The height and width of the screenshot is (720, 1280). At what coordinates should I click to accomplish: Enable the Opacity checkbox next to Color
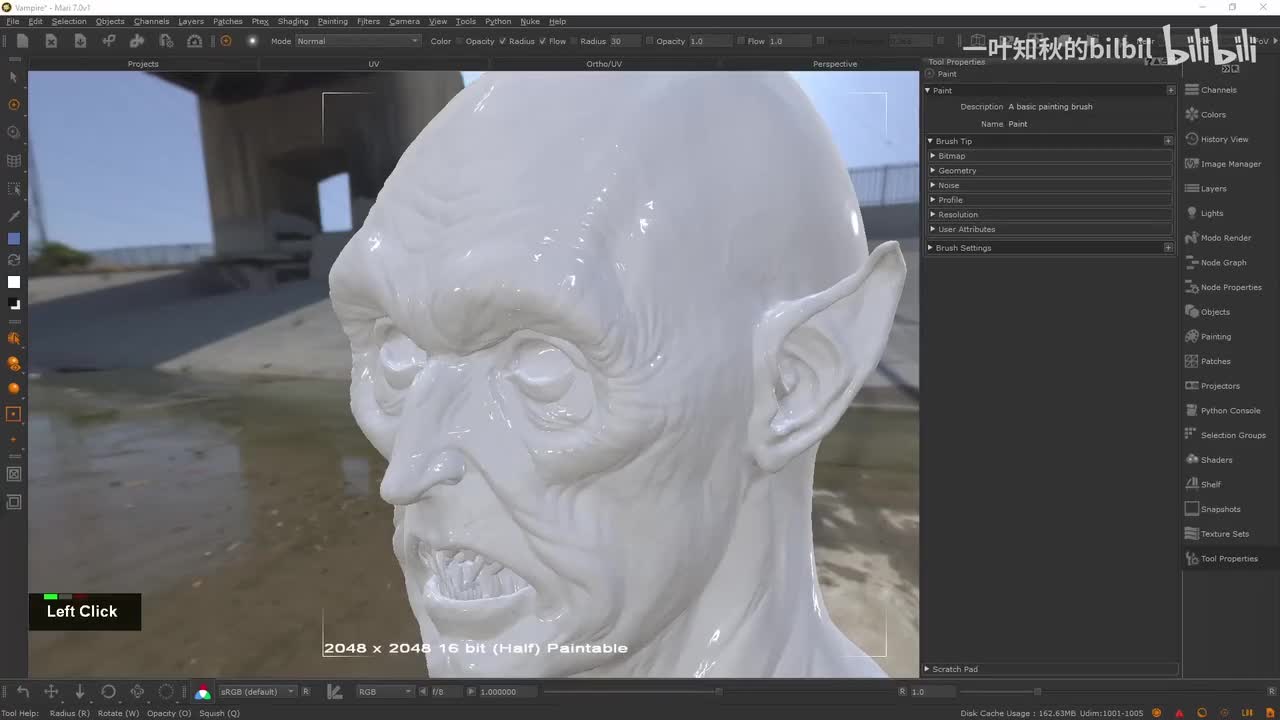click(x=459, y=41)
